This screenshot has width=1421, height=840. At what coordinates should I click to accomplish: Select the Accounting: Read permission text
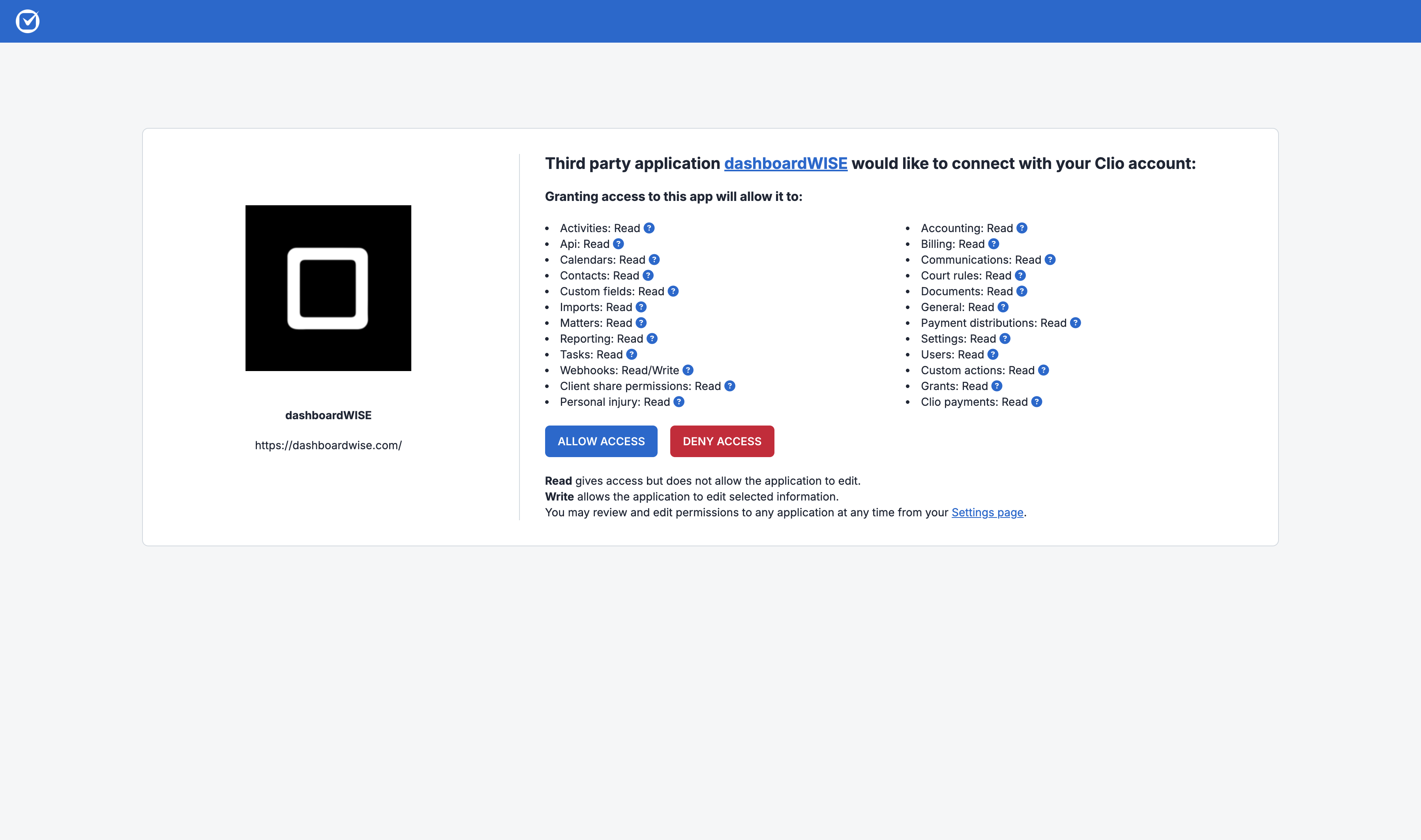967,228
